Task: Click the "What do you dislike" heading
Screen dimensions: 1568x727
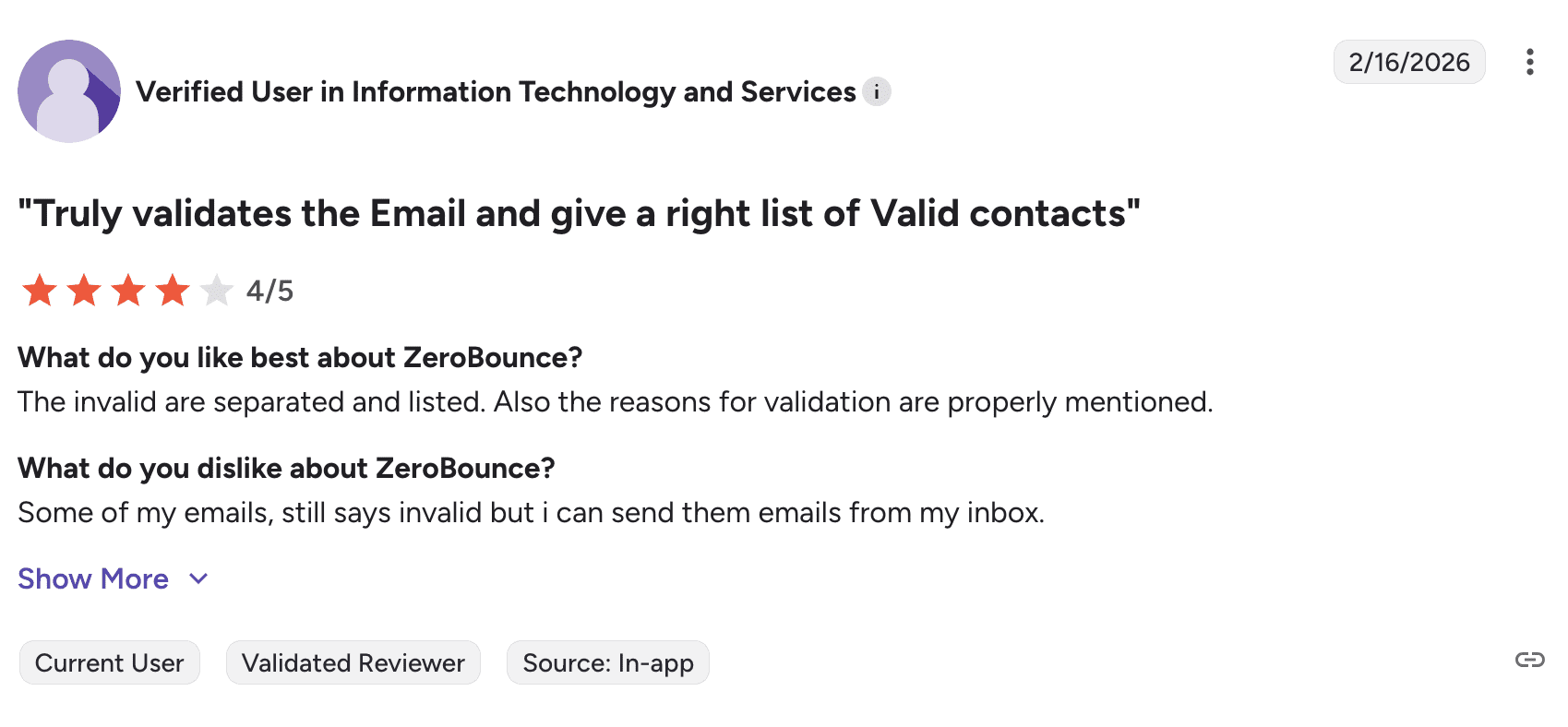Action: 286,468
